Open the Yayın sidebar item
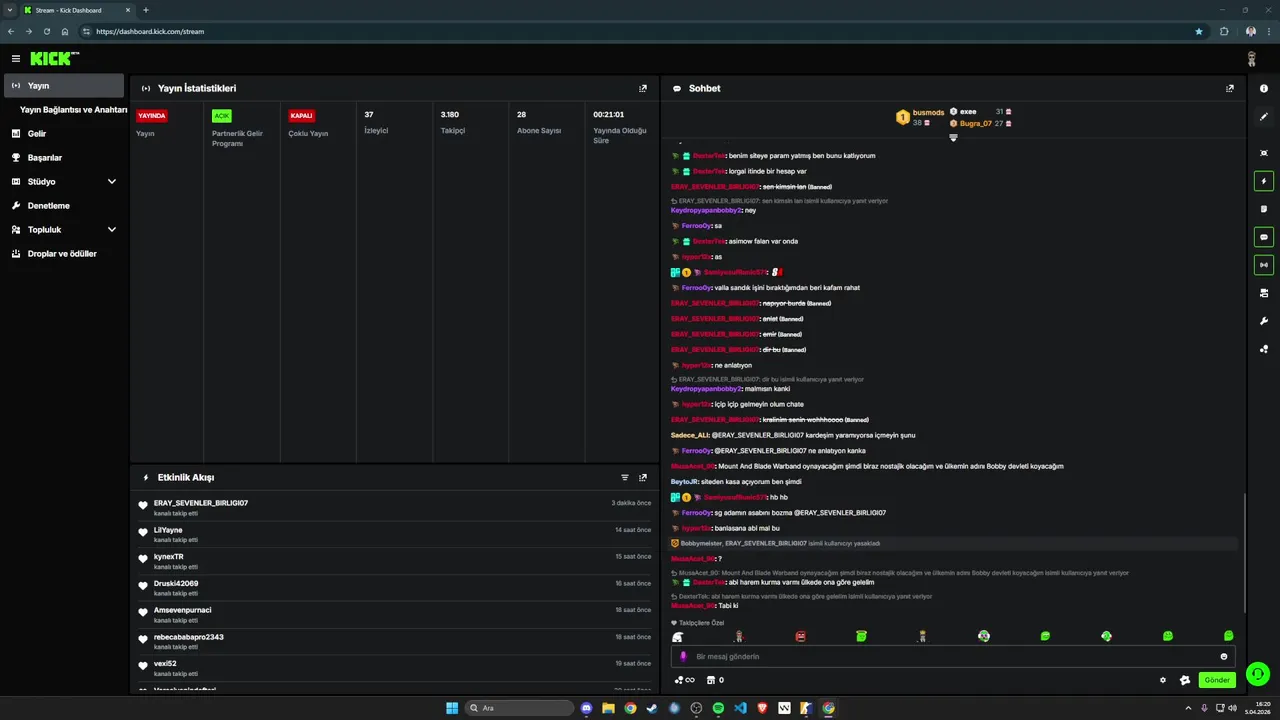The width and height of the screenshot is (1280, 720). click(64, 86)
